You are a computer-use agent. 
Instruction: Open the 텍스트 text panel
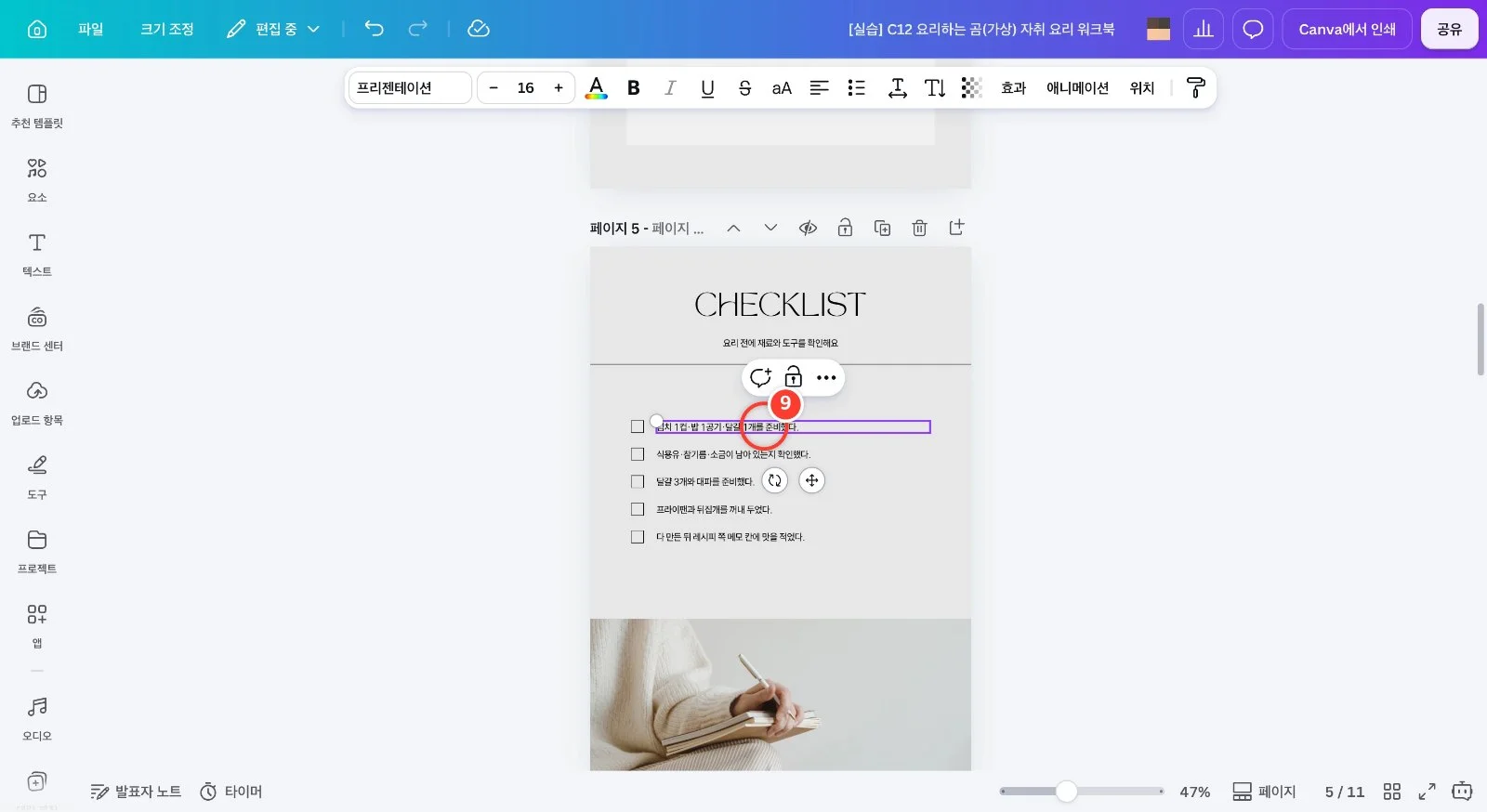click(x=37, y=255)
